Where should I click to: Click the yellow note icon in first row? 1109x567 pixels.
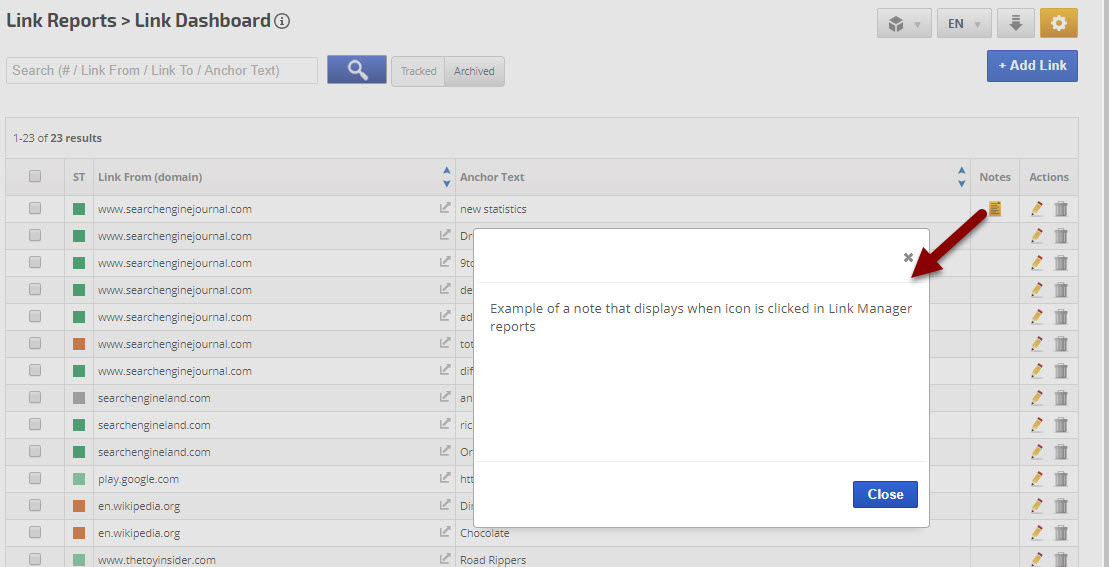[995, 209]
